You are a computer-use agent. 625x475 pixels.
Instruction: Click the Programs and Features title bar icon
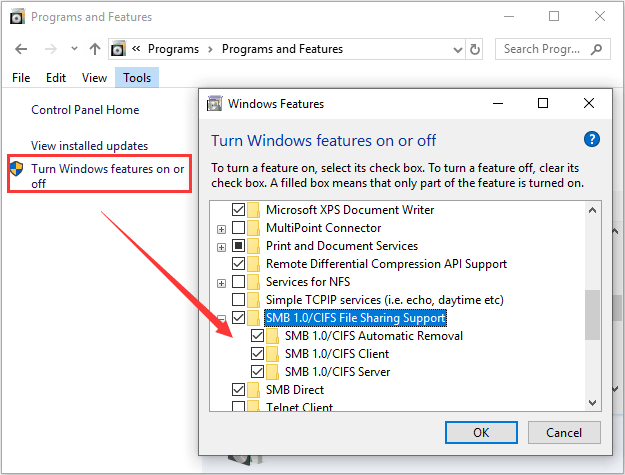point(17,17)
